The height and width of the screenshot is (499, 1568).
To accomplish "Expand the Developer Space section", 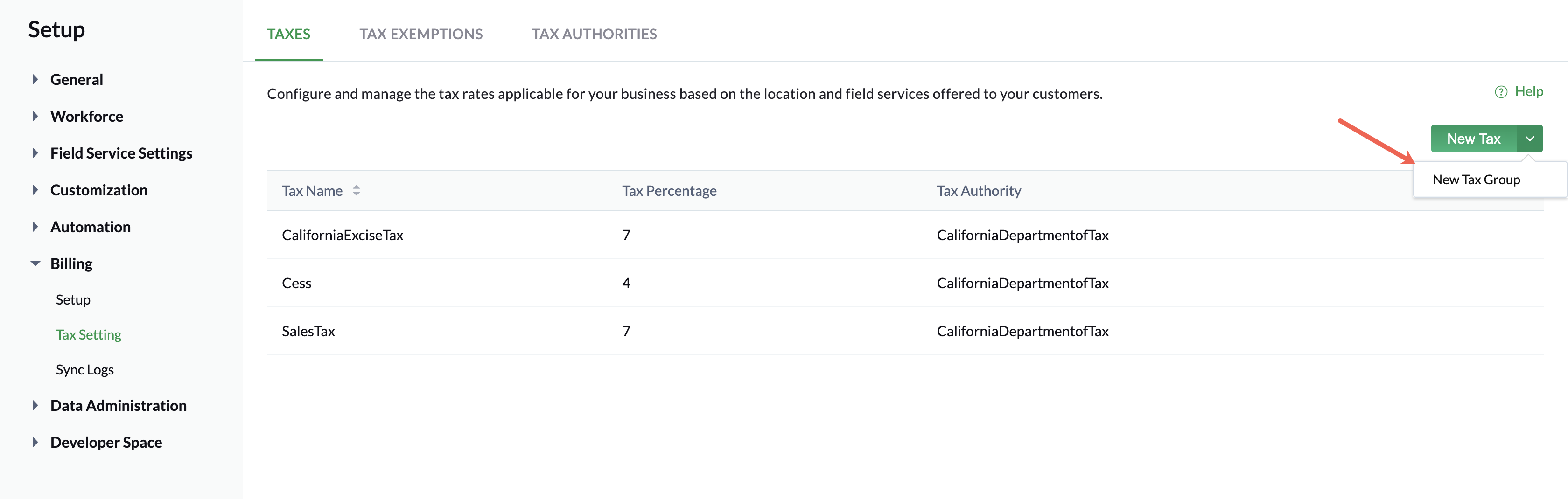I will point(35,443).
